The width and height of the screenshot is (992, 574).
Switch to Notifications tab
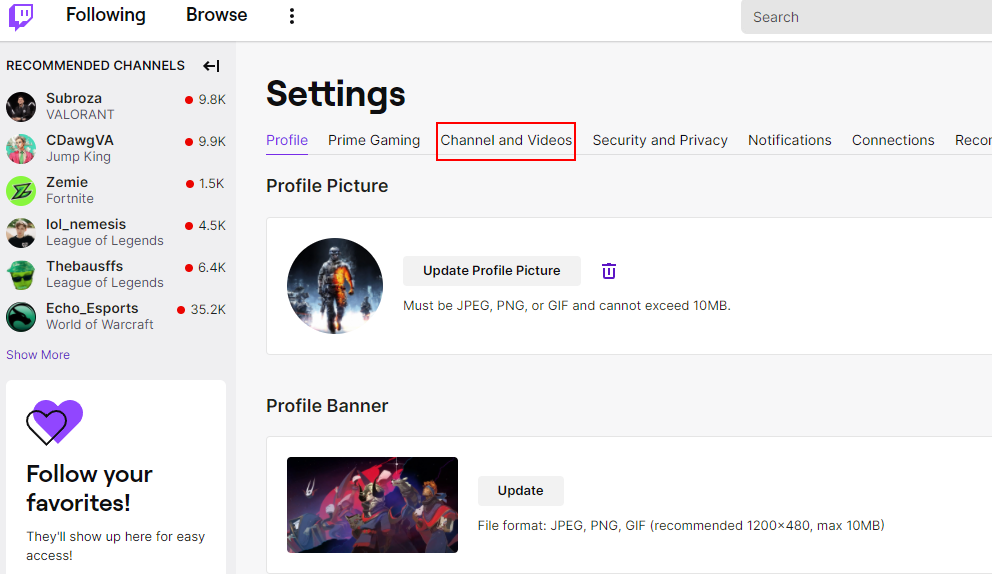(790, 140)
